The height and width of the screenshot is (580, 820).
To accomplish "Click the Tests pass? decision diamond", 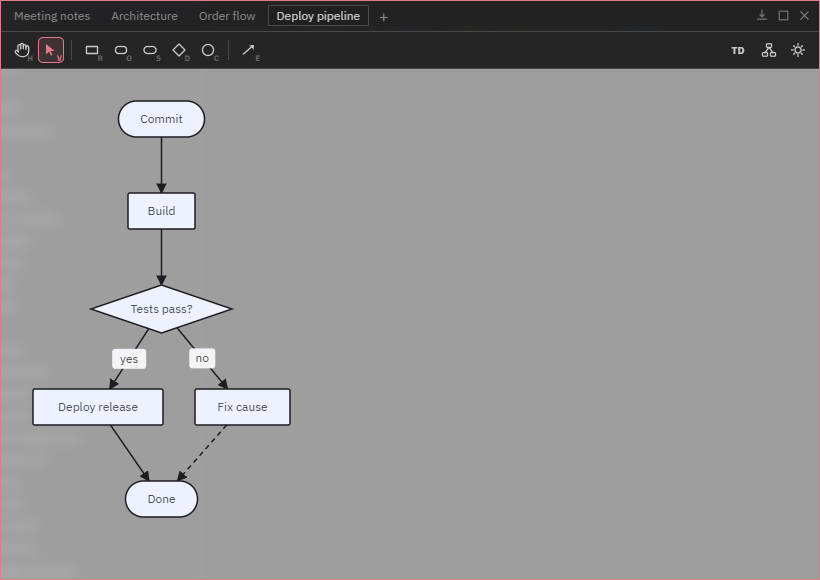I will pyautogui.click(x=162, y=309).
